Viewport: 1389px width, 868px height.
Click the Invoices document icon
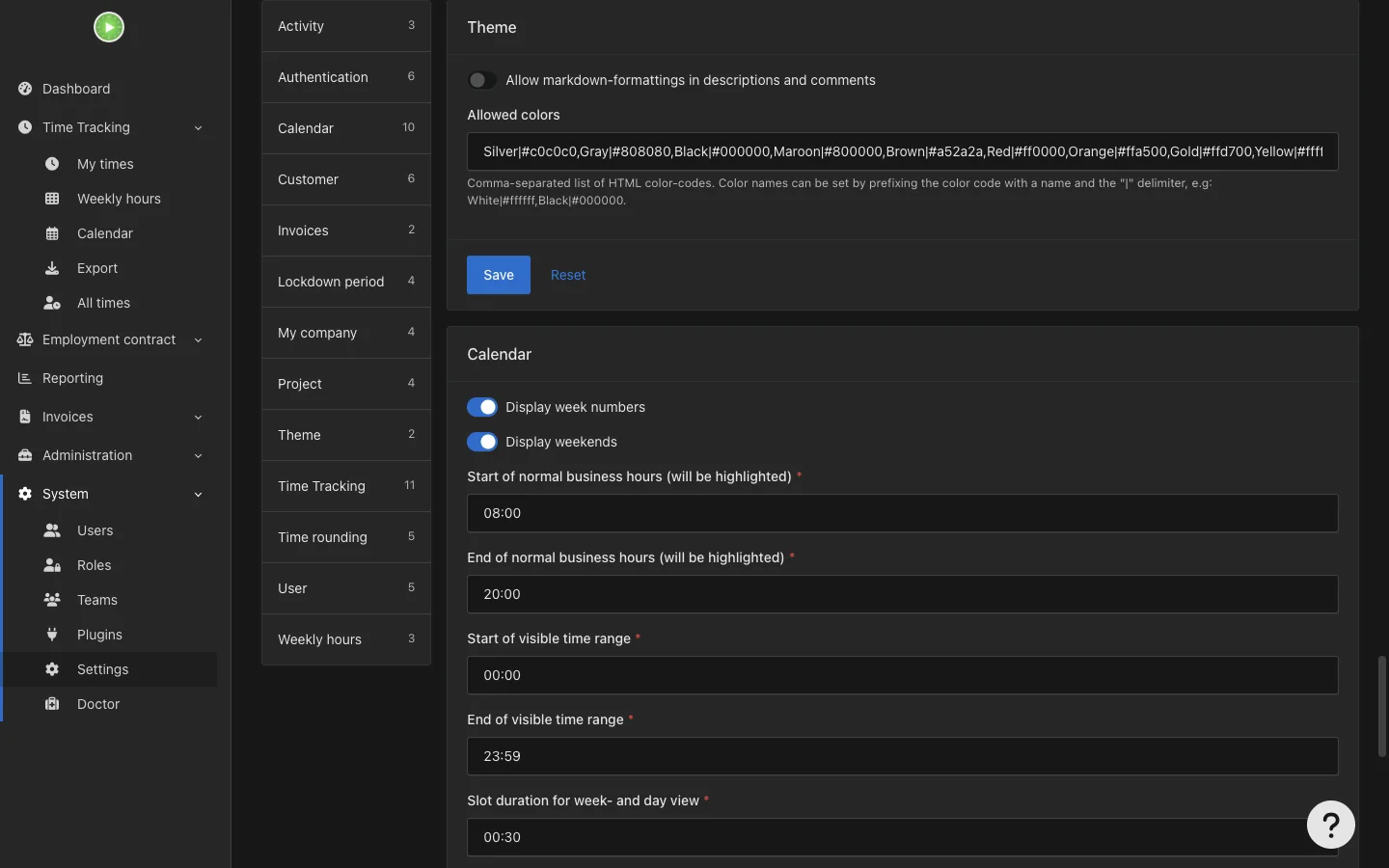25,417
